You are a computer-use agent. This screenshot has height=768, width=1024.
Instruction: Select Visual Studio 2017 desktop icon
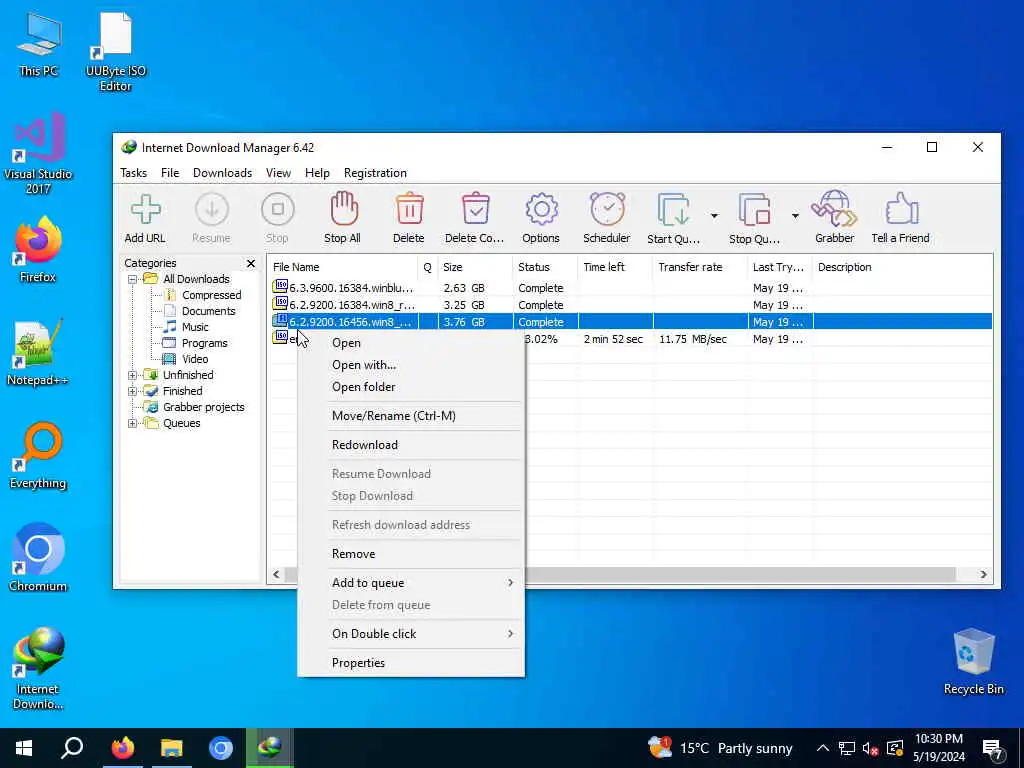pos(38,153)
